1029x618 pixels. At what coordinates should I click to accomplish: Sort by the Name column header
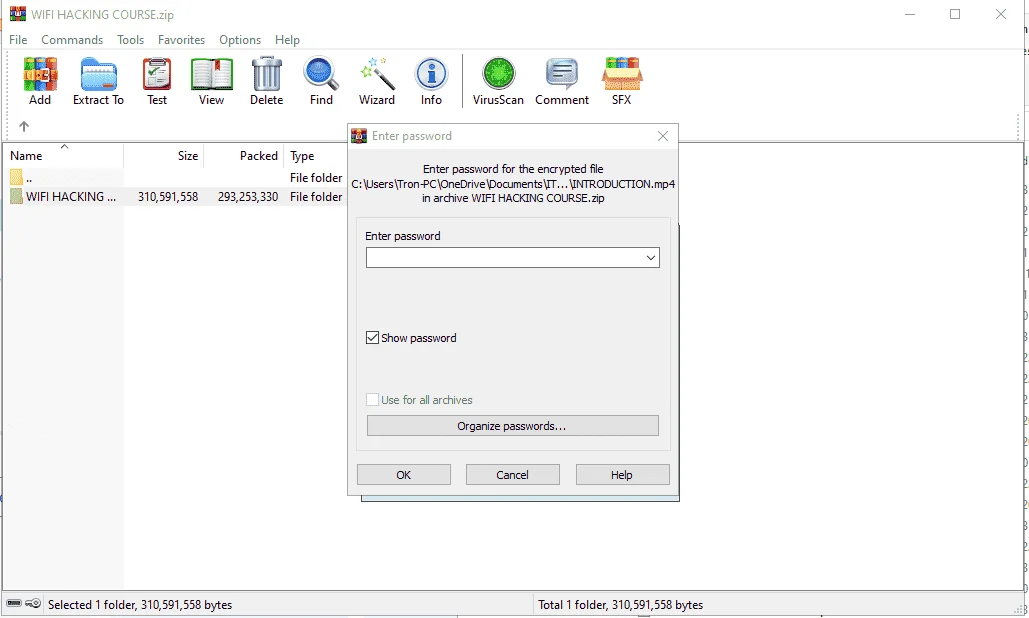pos(64,155)
